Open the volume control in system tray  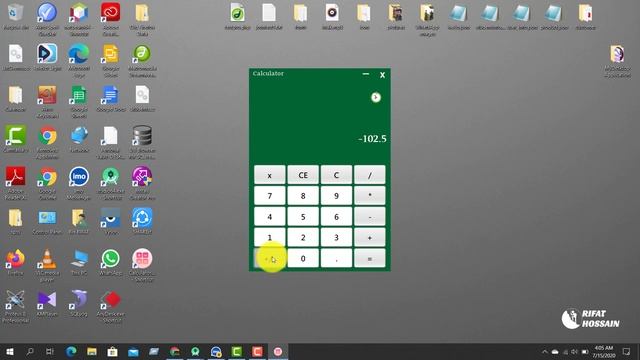pos(575,351)
